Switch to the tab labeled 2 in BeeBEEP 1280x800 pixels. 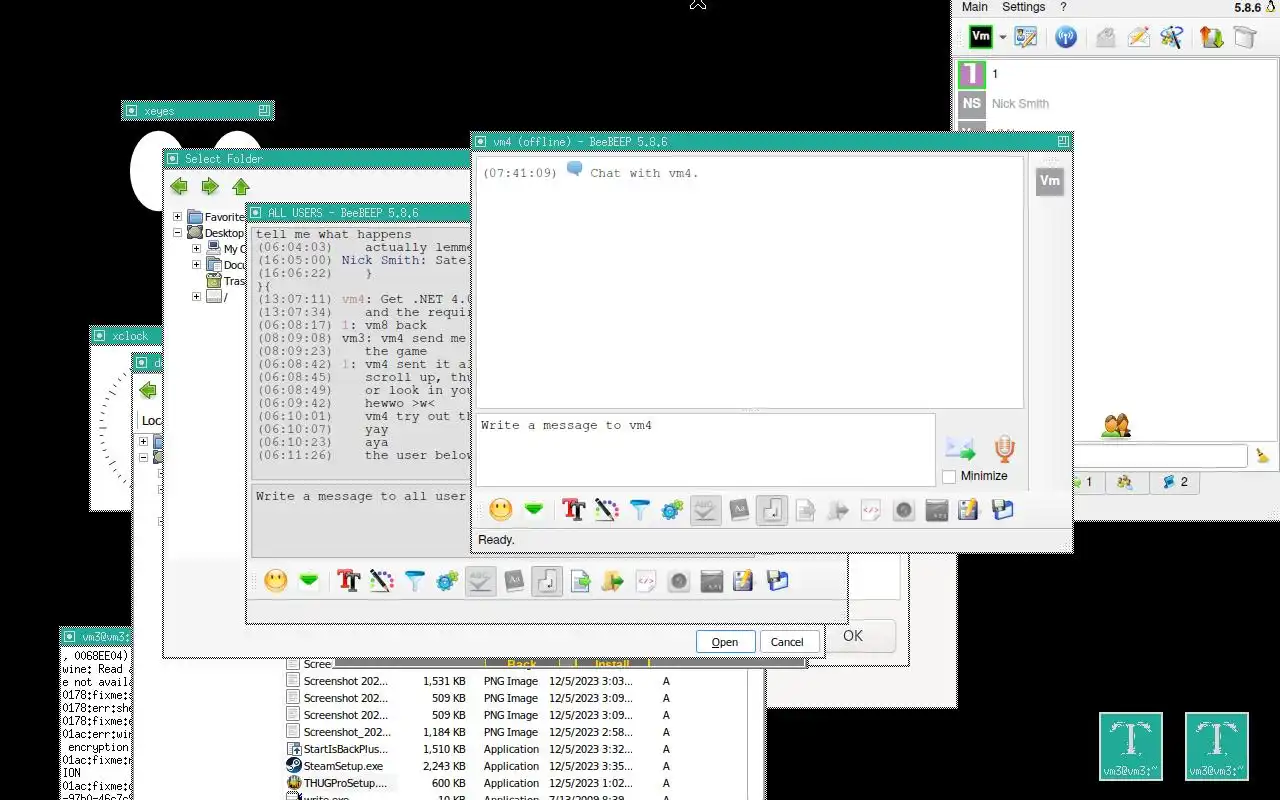[1174, 482]
